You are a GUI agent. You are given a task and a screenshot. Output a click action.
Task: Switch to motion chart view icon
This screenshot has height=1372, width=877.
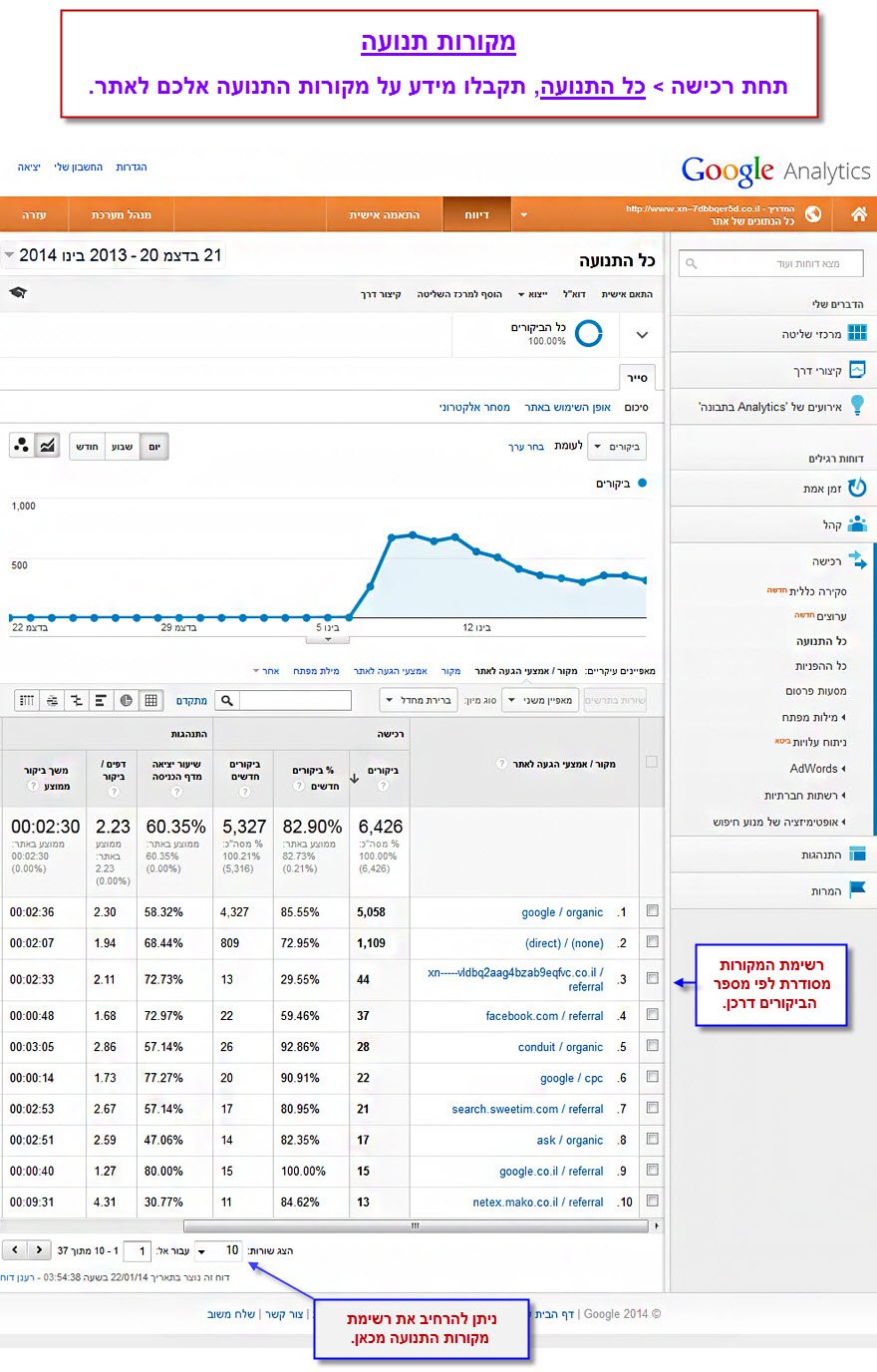(21, 446)
